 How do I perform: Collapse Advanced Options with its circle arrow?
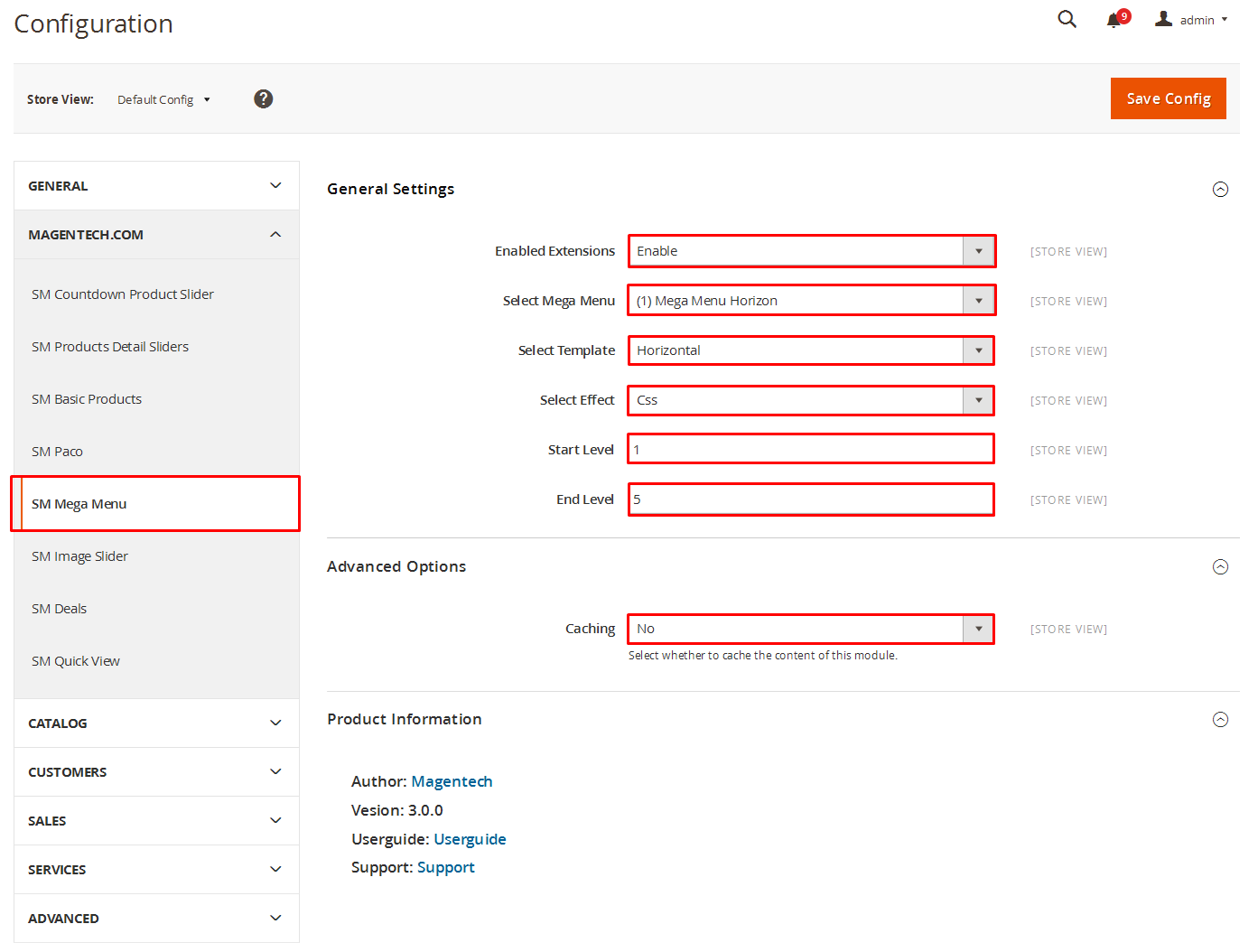pyautogui.click(x=1220, y=566)
